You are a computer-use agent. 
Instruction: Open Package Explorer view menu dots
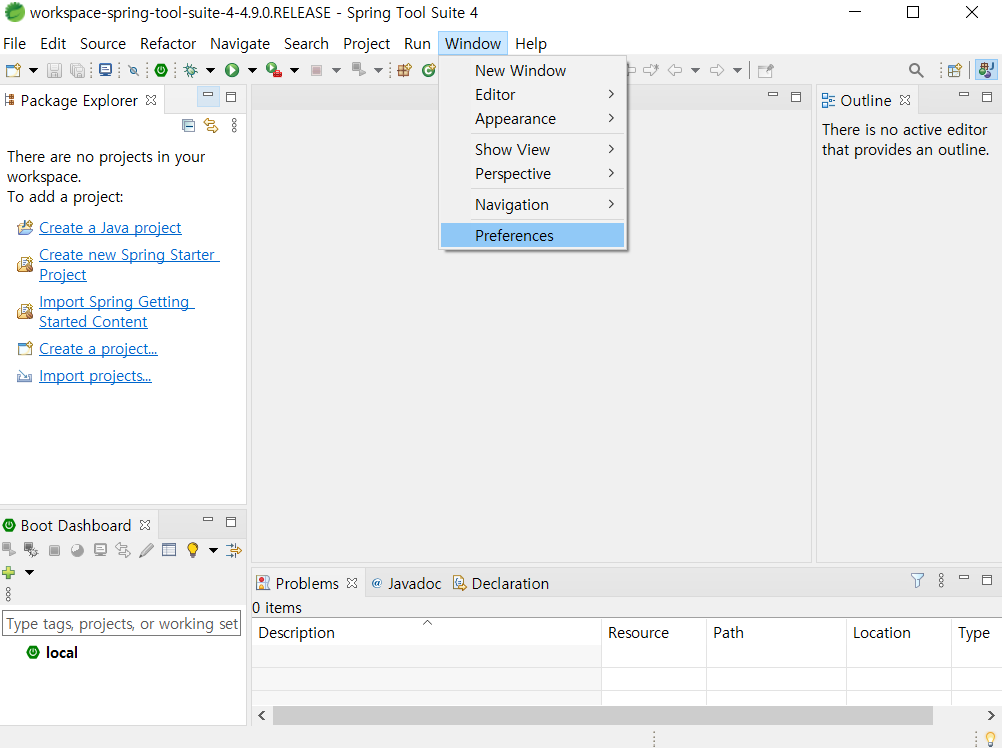[234, 125]
